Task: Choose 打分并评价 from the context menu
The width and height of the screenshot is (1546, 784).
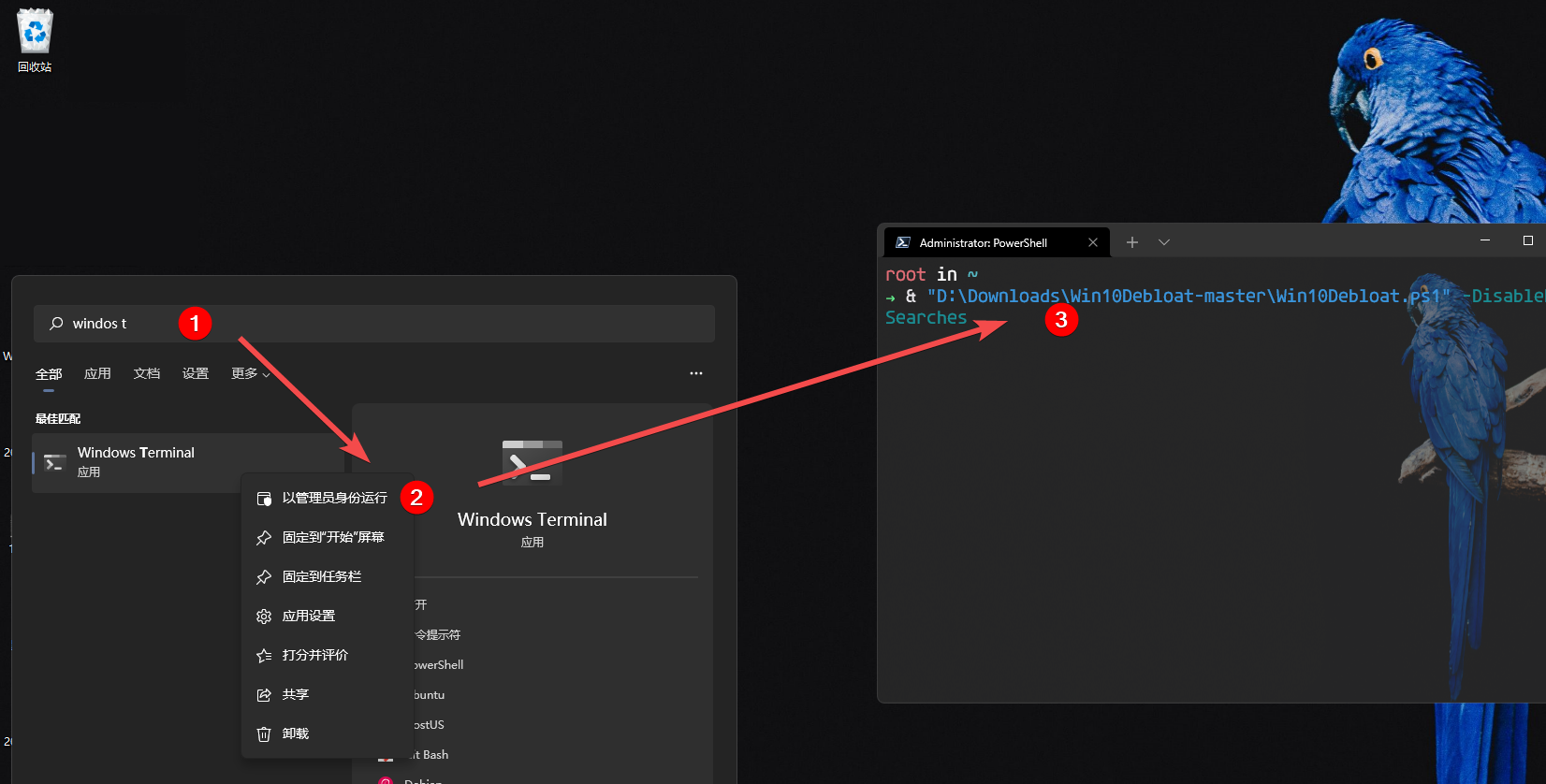Action: tap(328, 656)
